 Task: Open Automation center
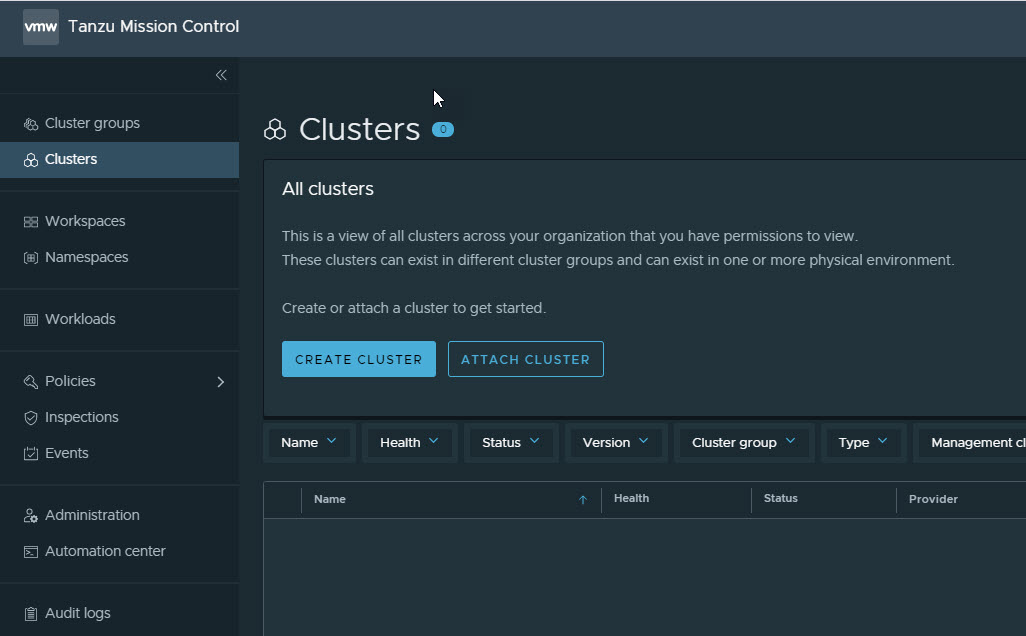pos(119,552)
